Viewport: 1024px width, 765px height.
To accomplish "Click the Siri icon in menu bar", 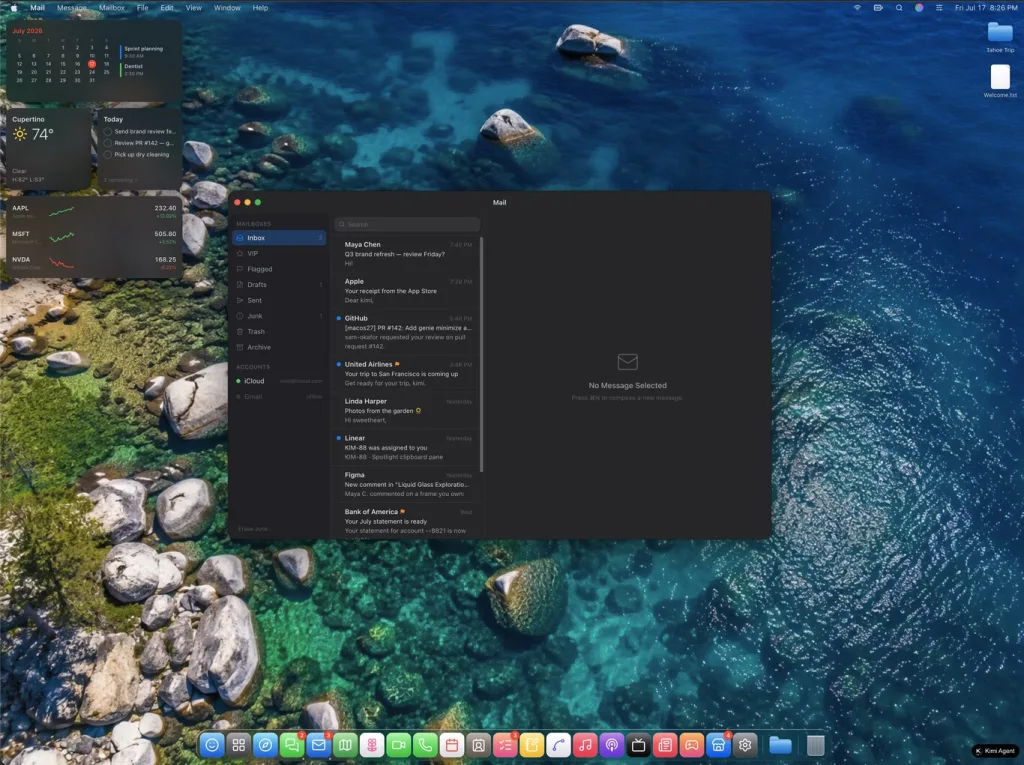I will [919, 8].
